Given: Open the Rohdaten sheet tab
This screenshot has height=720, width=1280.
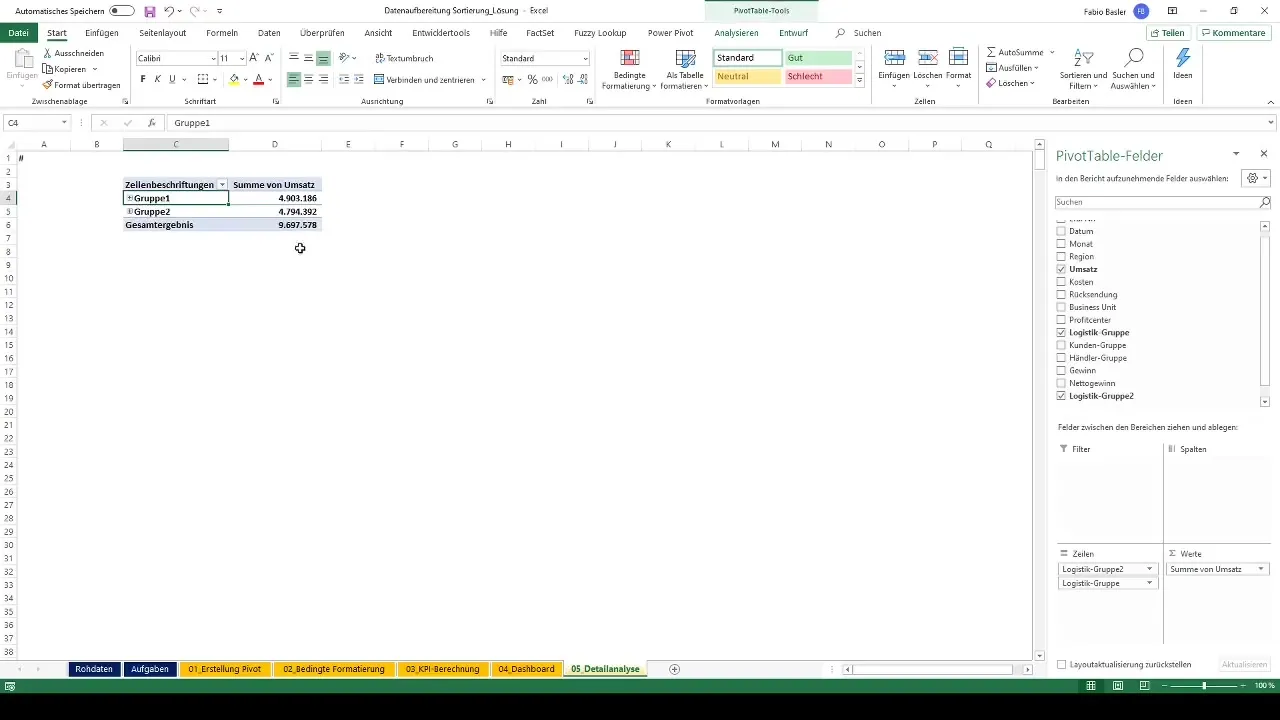Looking at the screenshot, I should pyautogui.click(x=94, y=669).
